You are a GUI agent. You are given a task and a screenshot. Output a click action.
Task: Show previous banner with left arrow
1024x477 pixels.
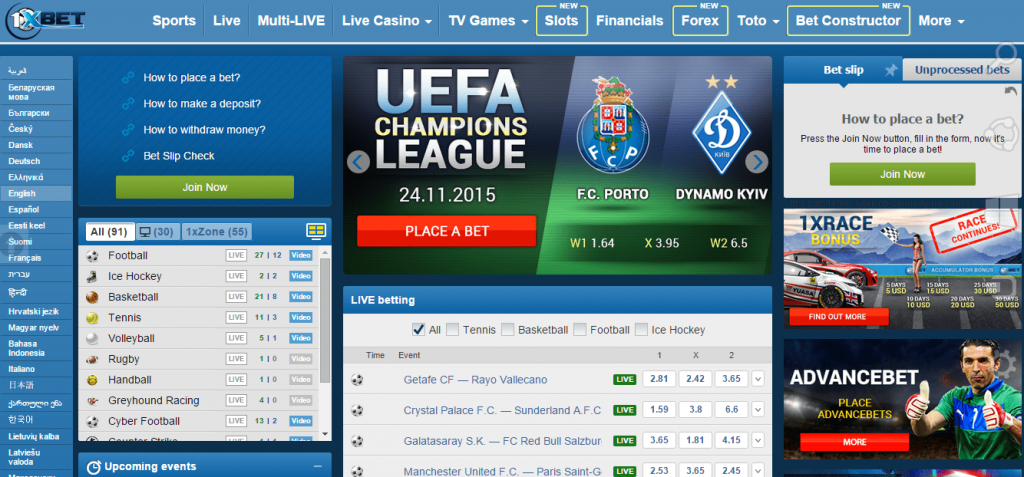click(x=359, y=161)
